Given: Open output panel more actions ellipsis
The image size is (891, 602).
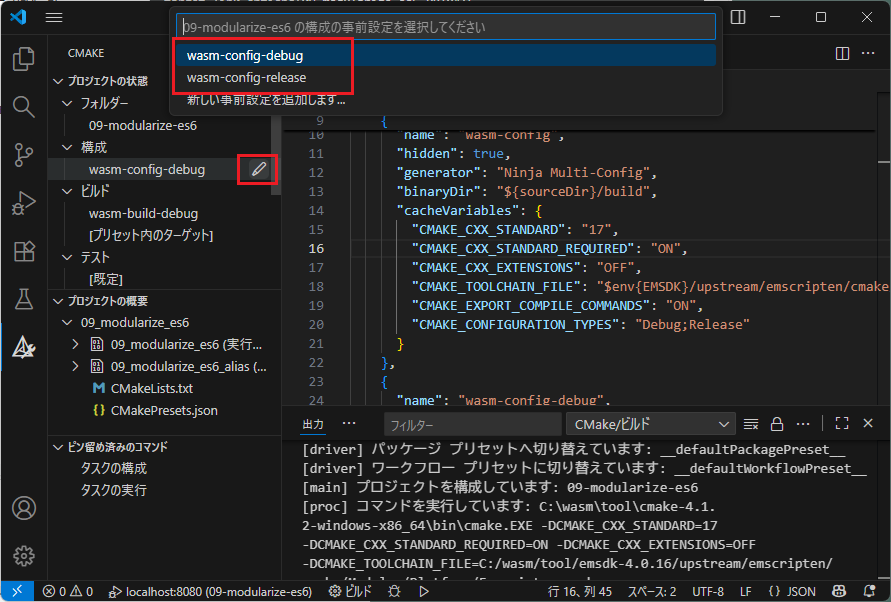Looking at the screenshot, I should click(x=803, y=424).
